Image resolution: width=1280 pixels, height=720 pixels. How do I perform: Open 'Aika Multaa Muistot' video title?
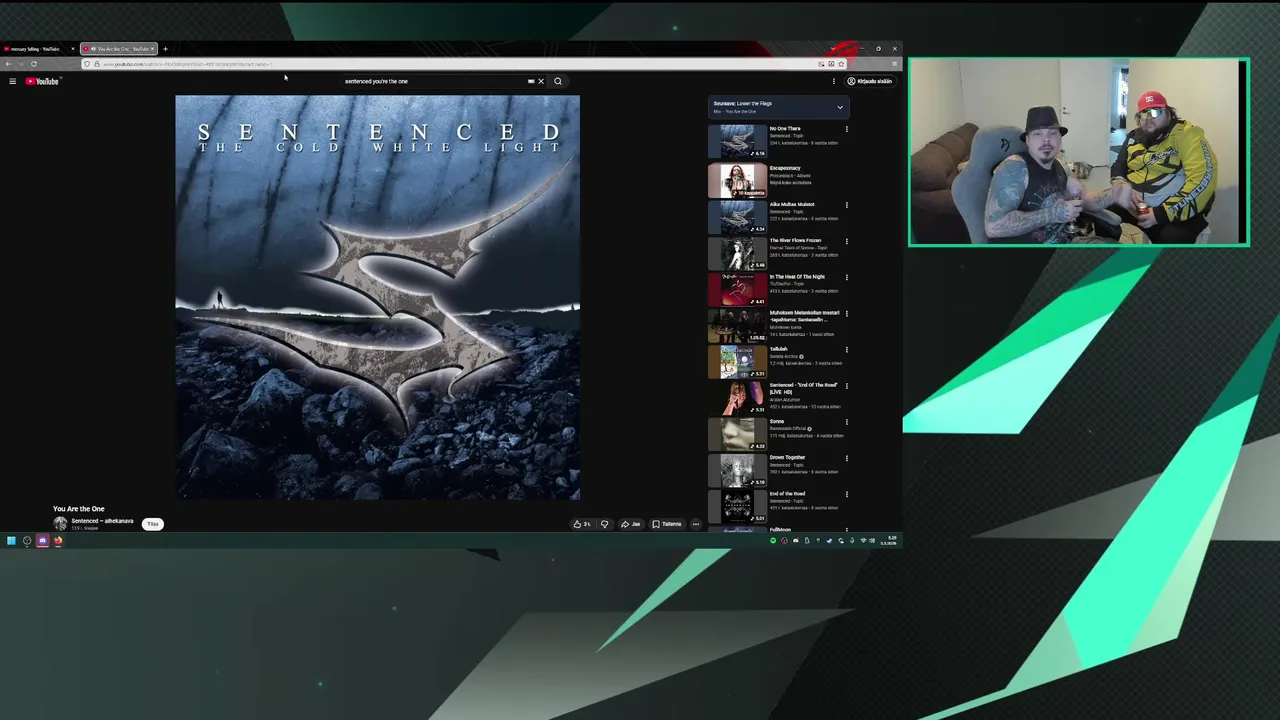point(792,205)
